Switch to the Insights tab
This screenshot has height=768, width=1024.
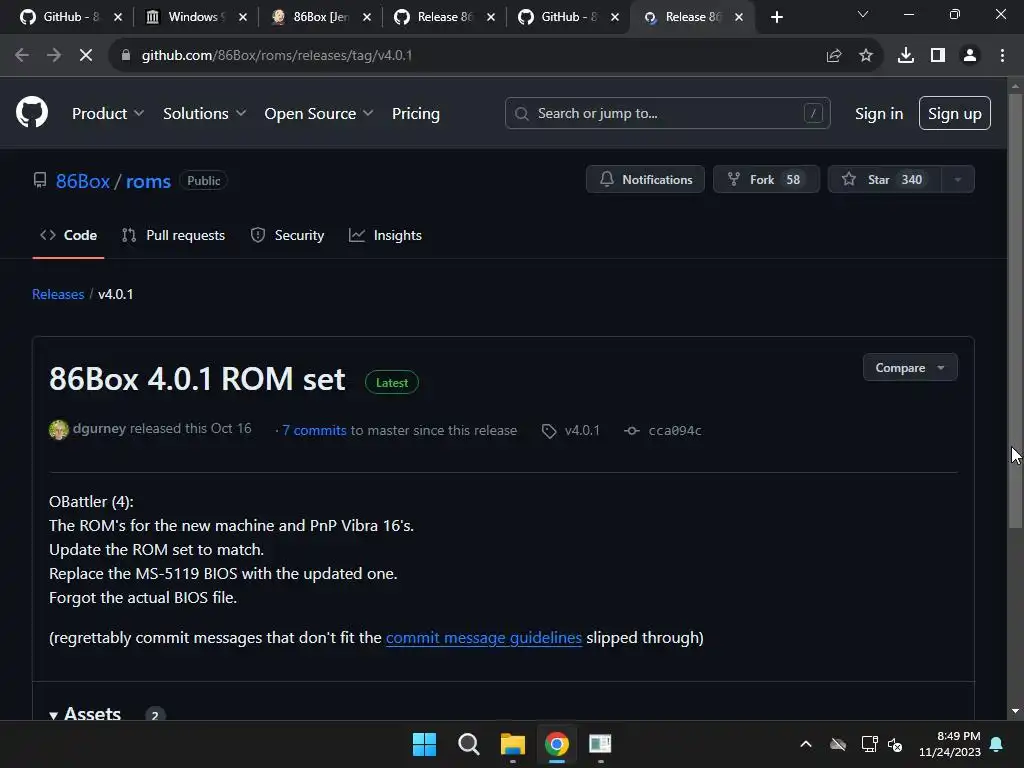click(x=385, y=235)
